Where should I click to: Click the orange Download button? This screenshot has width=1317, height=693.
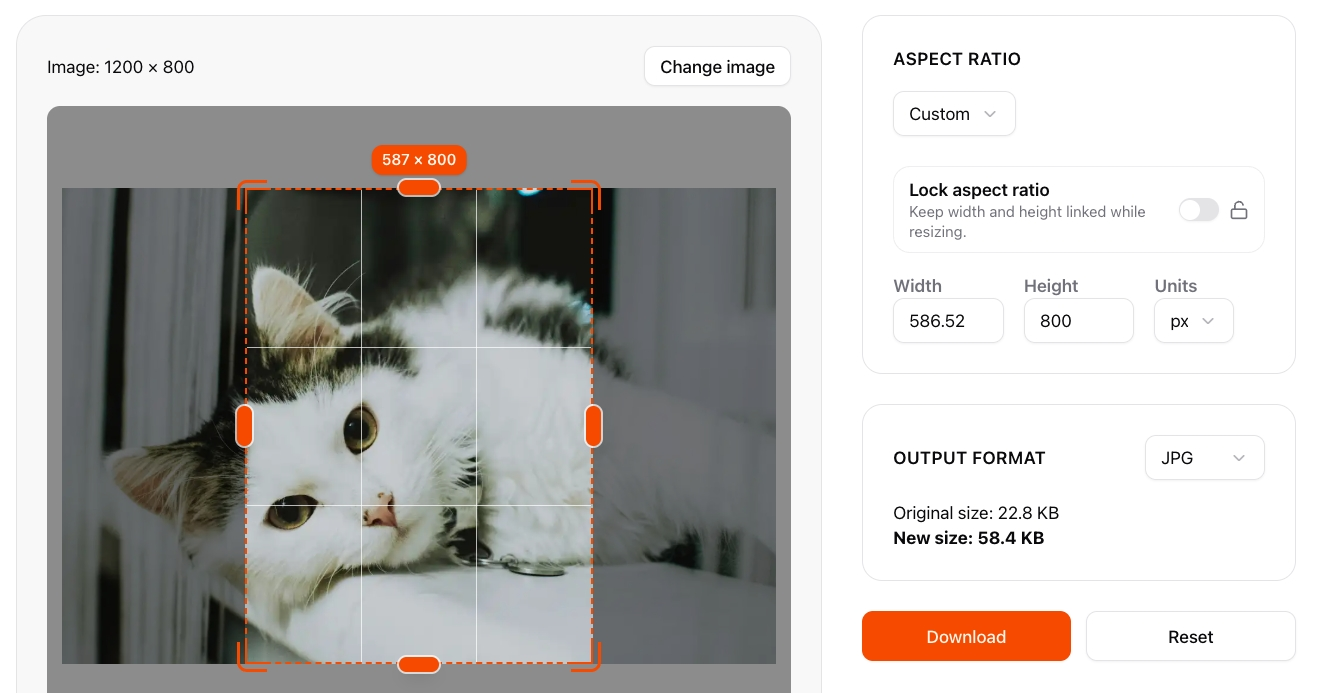point(966,637)
